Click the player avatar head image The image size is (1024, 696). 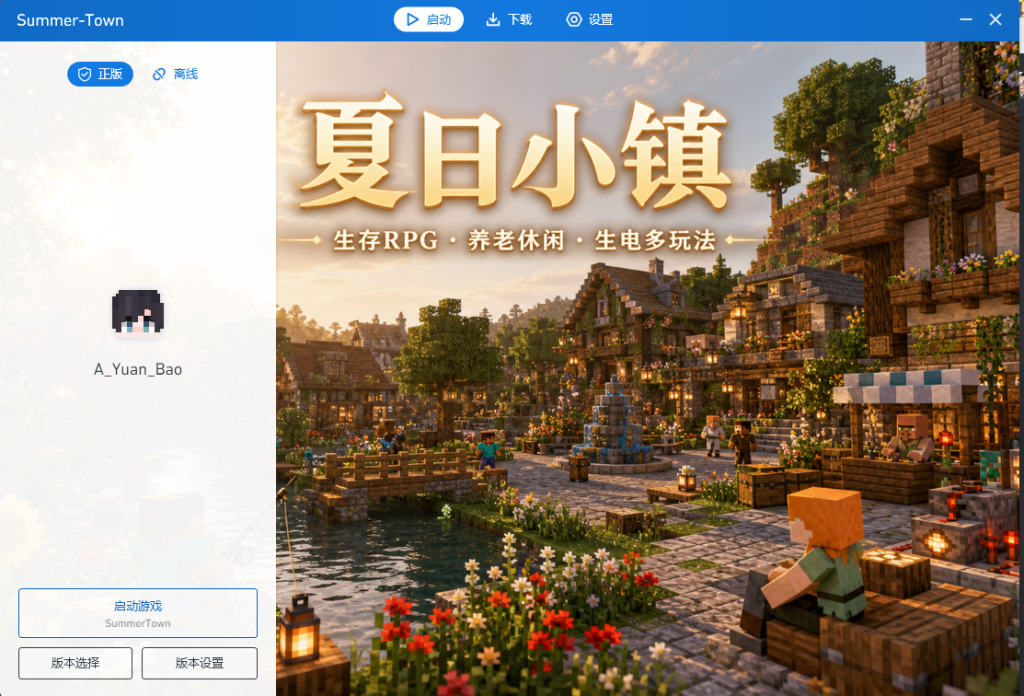pyautogui.click(x=138, y=313)
